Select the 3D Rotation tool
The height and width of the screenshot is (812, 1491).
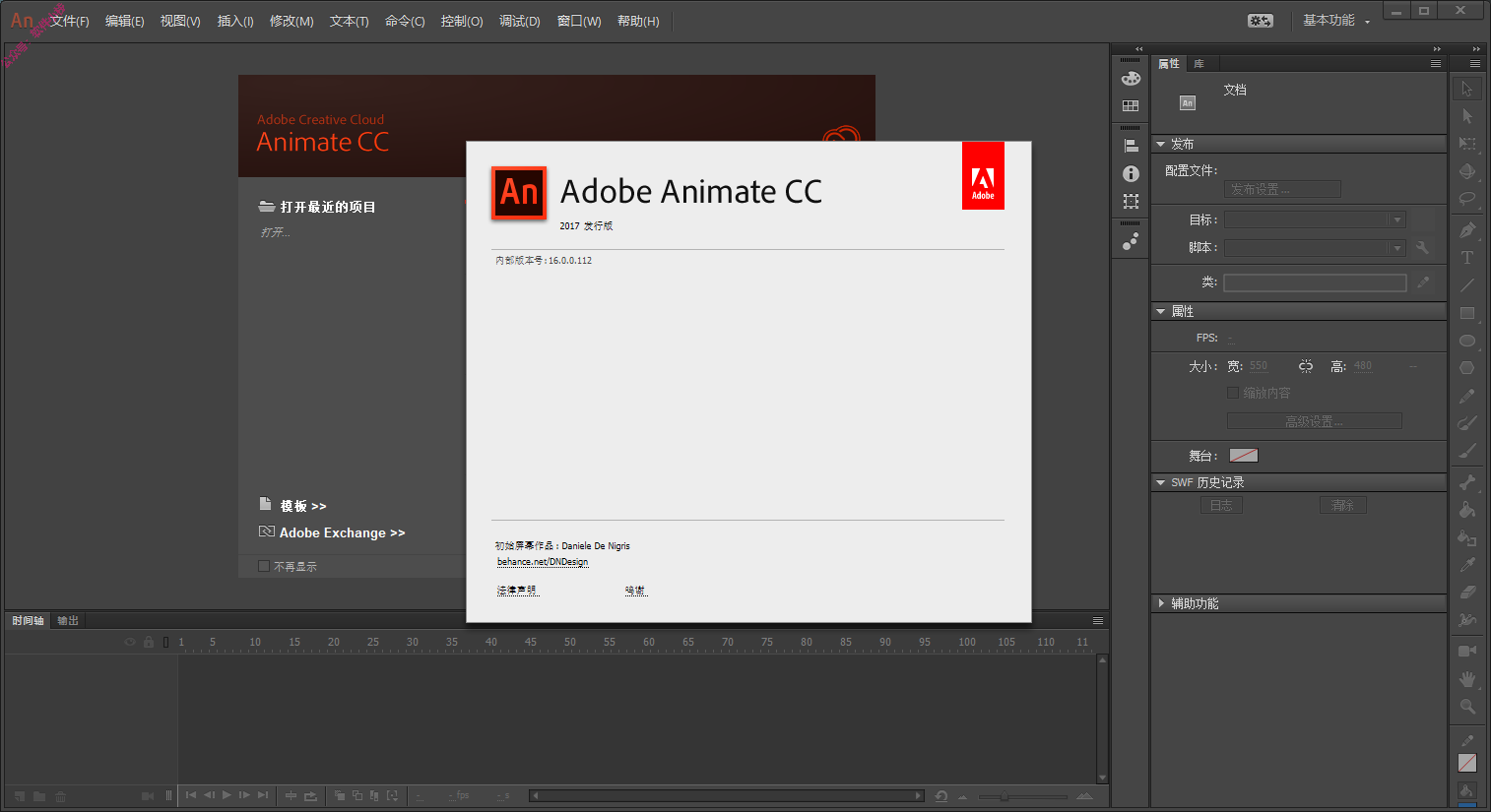[x=1467, y=171]
